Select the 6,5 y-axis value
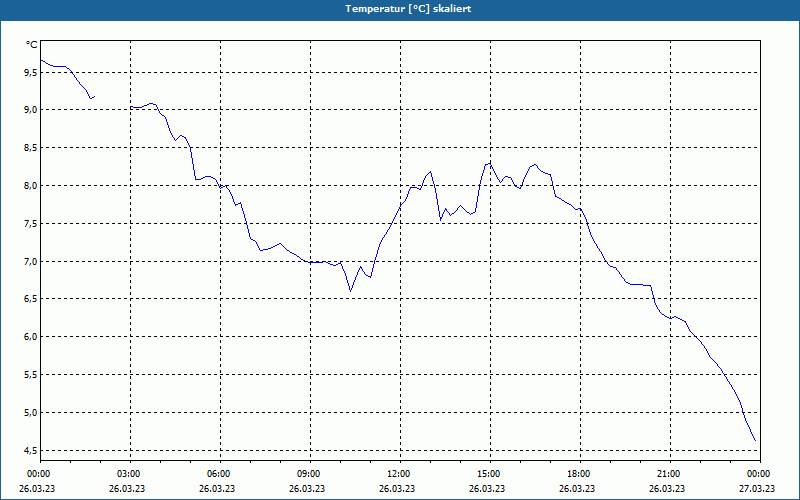The height and width of the screenshot is (500, 800). pos(31,299)
